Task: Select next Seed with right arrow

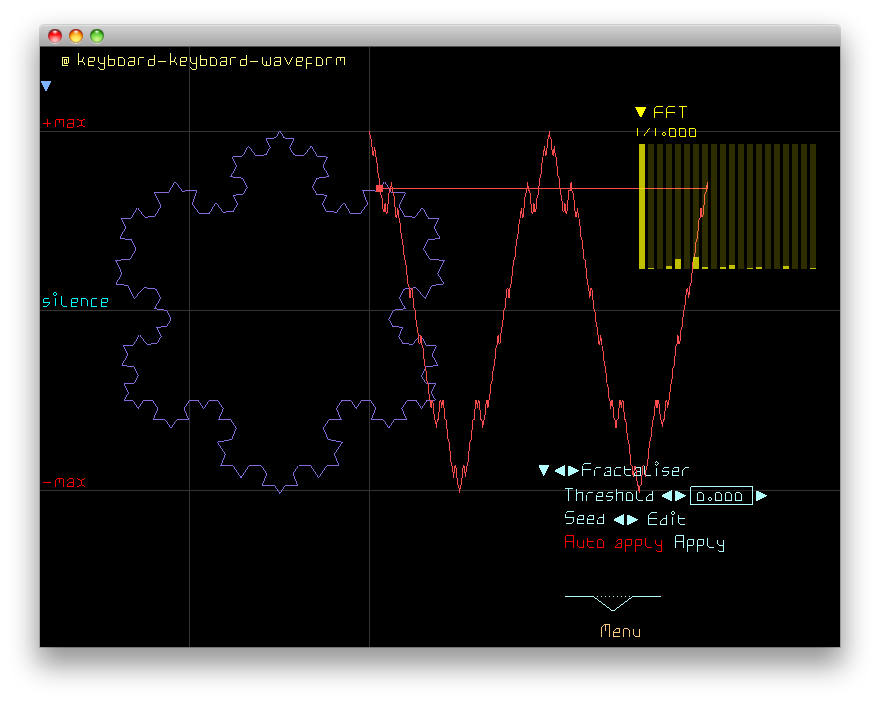Action: pyautogui.click(x=633, y=520)
